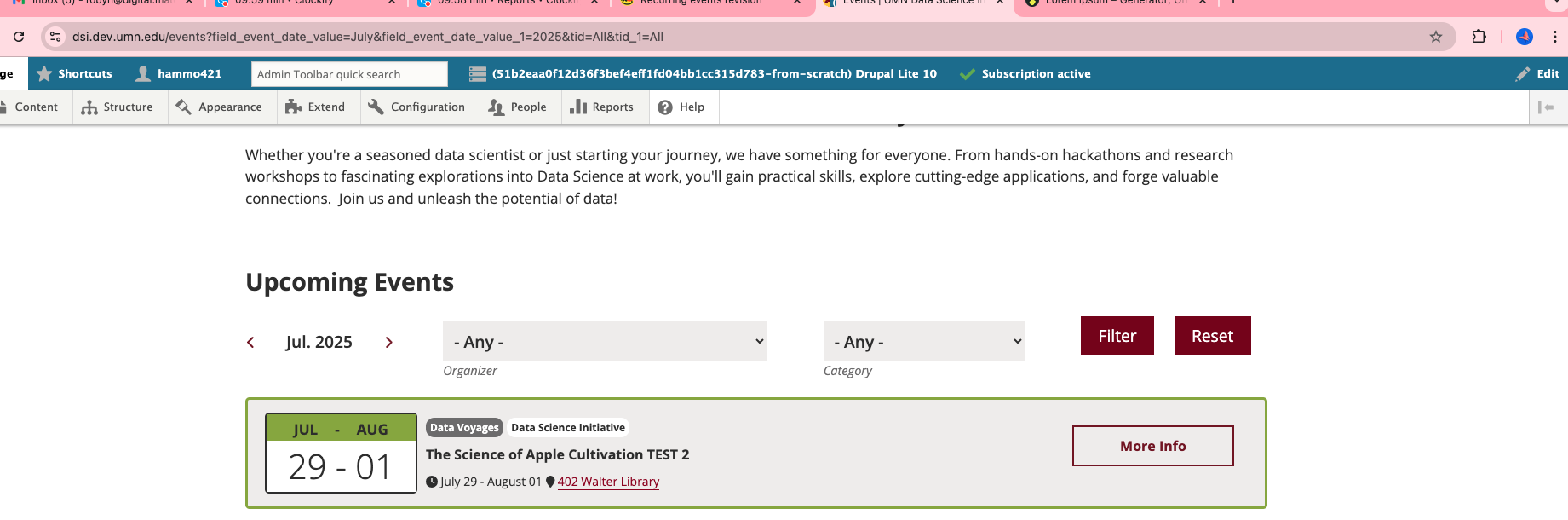Click the Edit pencil in admin toolbar

1537,74
